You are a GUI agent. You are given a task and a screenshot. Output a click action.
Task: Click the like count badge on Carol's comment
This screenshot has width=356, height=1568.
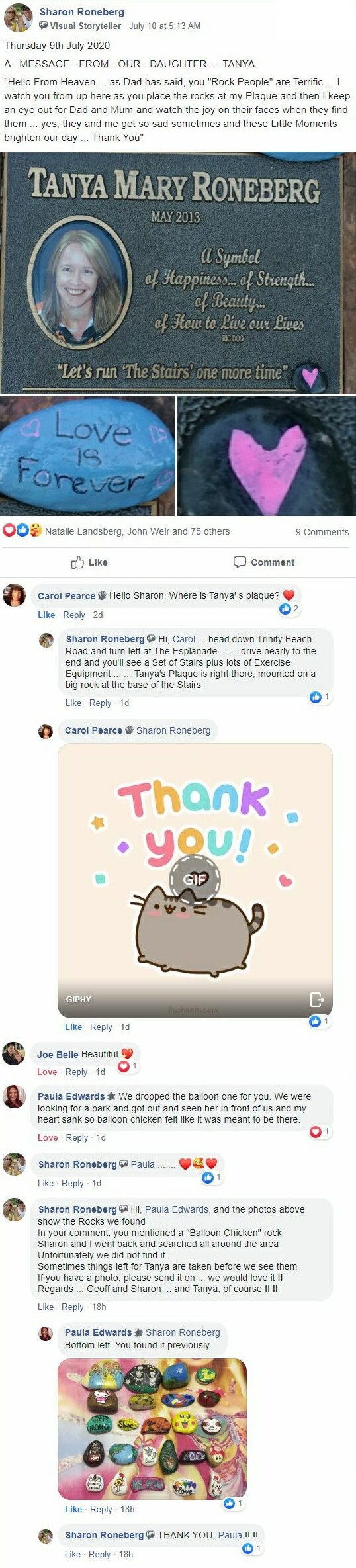pos(289,609)
